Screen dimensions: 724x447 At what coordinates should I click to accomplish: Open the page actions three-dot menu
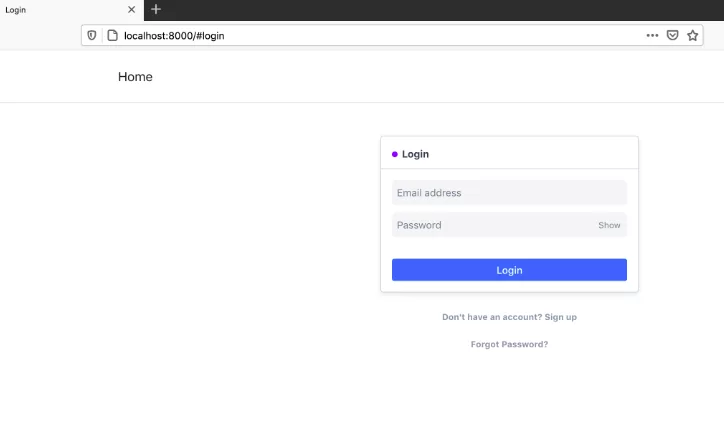(652, 36)
